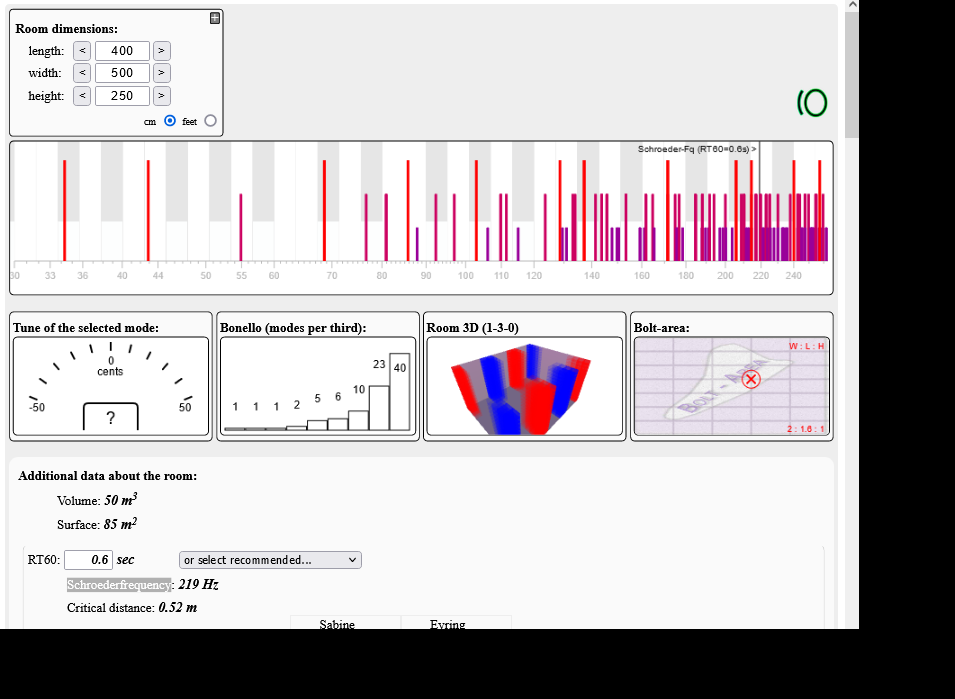Click the red X marker in Bolt-area chart

(752, 379)
